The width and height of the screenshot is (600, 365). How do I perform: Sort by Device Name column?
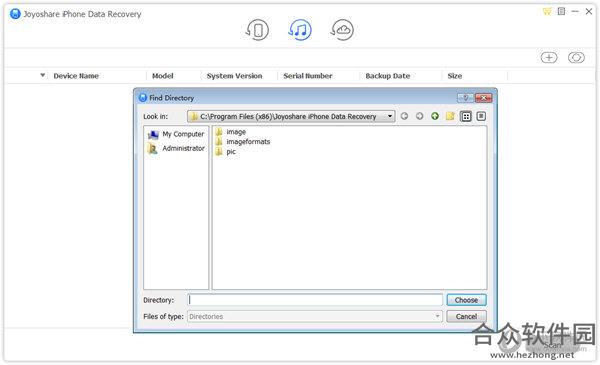[x=76, y=76]
